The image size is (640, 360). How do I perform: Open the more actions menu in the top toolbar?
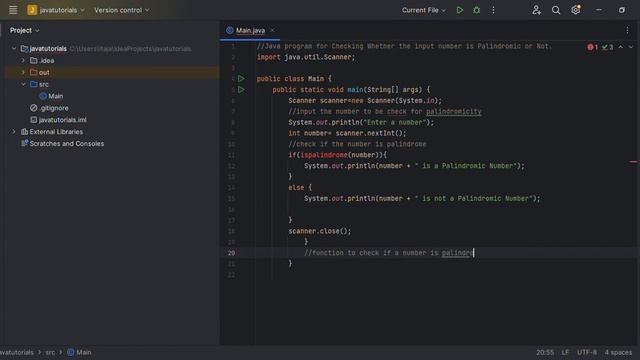click(493, 10)
